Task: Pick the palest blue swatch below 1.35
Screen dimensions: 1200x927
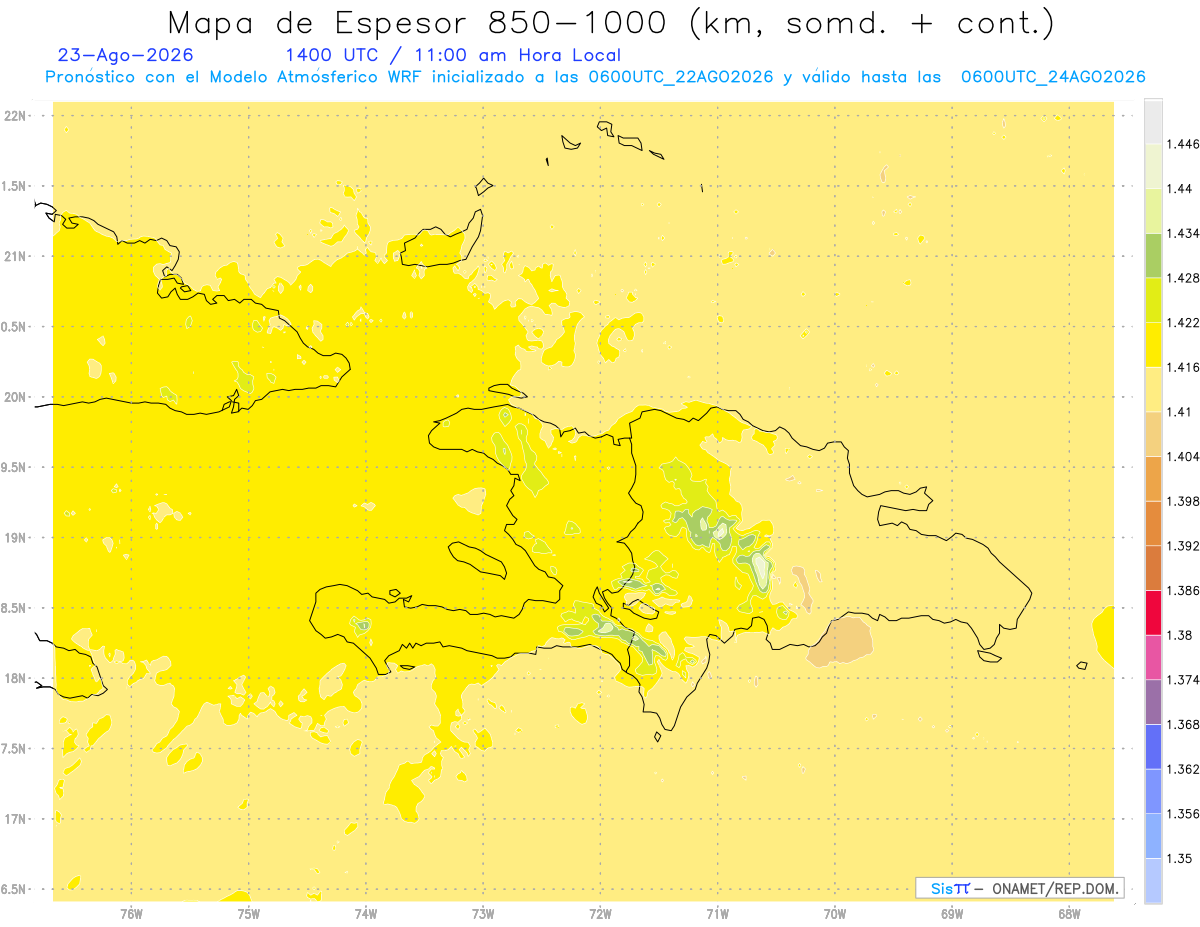Action: [1153, 881]
